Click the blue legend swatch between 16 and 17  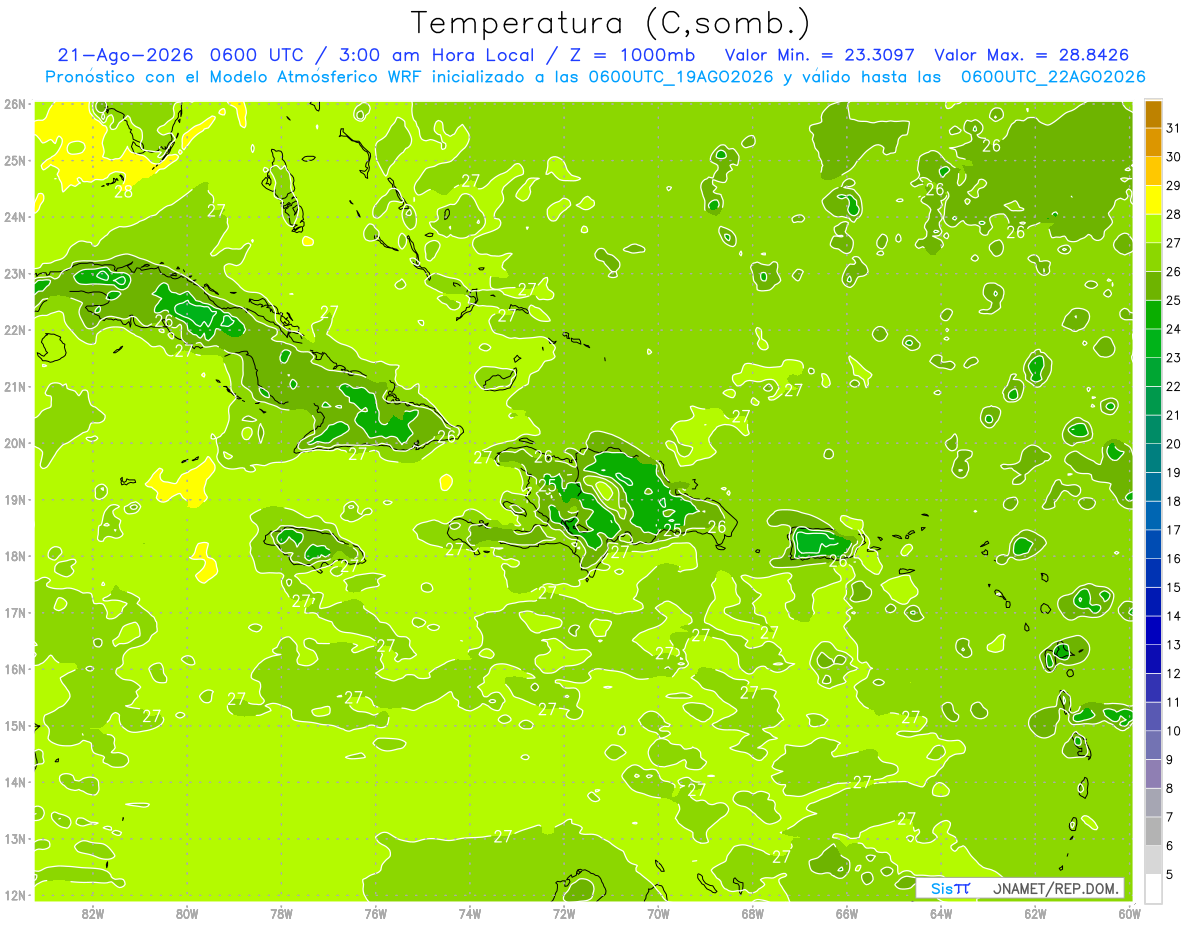tap(1153, 544)
